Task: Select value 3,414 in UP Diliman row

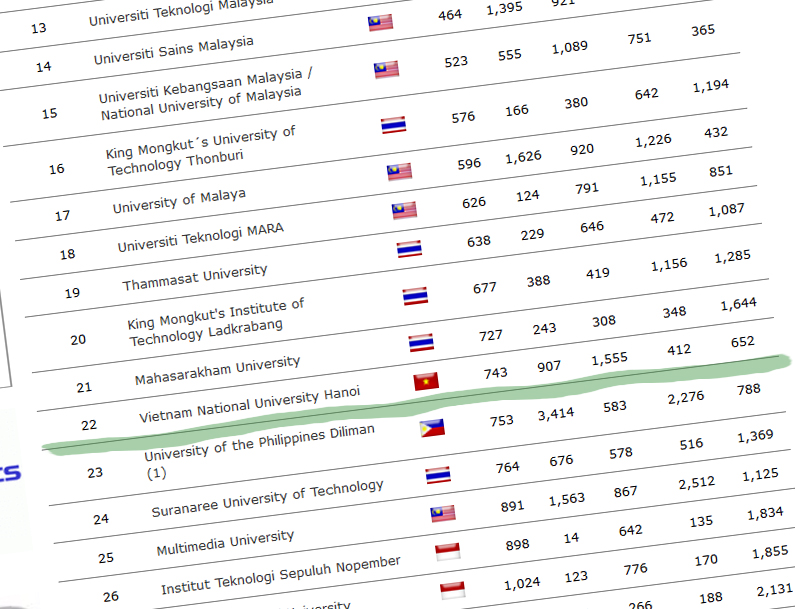Action: point(556,415)
